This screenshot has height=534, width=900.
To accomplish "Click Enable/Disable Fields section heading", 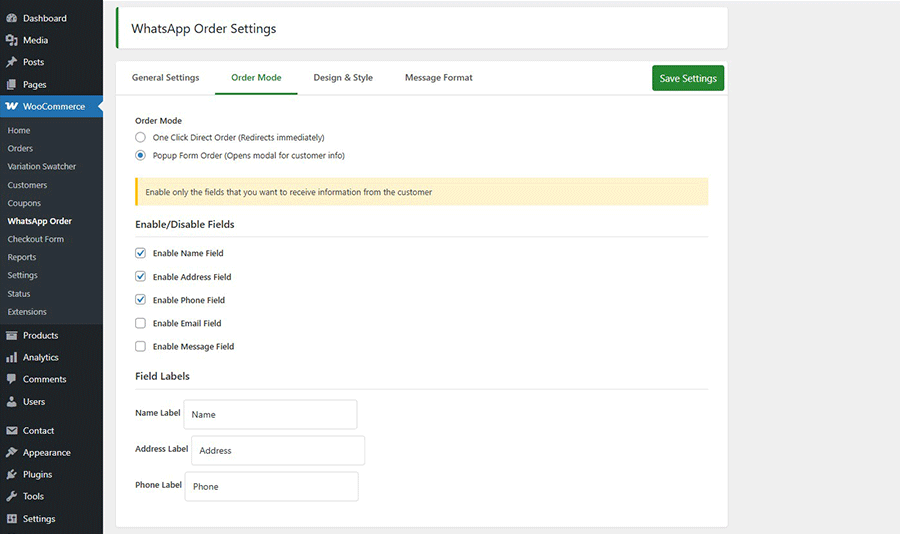I will coord(185,225).
